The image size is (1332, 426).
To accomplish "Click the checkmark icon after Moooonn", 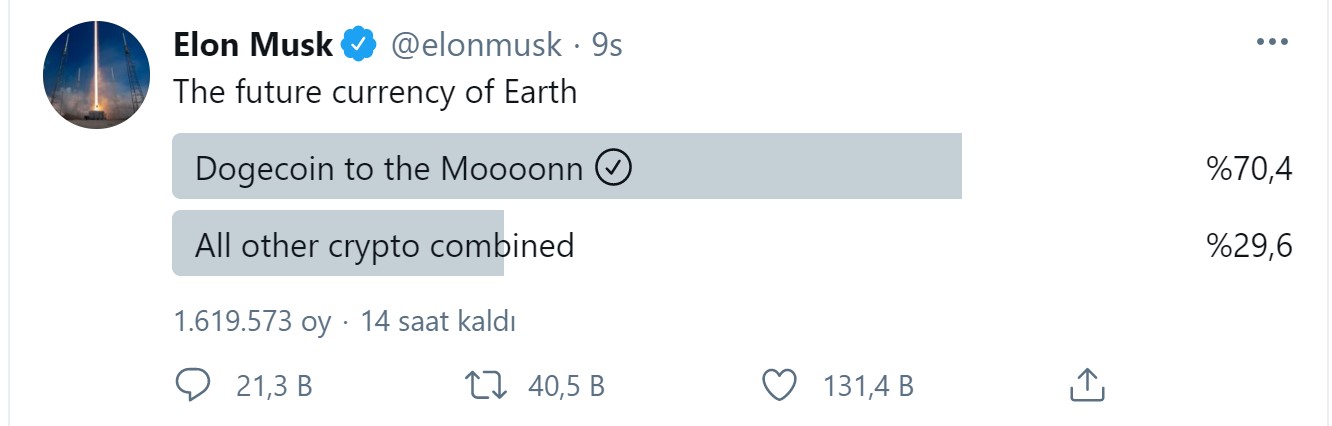I will (613, 168).
